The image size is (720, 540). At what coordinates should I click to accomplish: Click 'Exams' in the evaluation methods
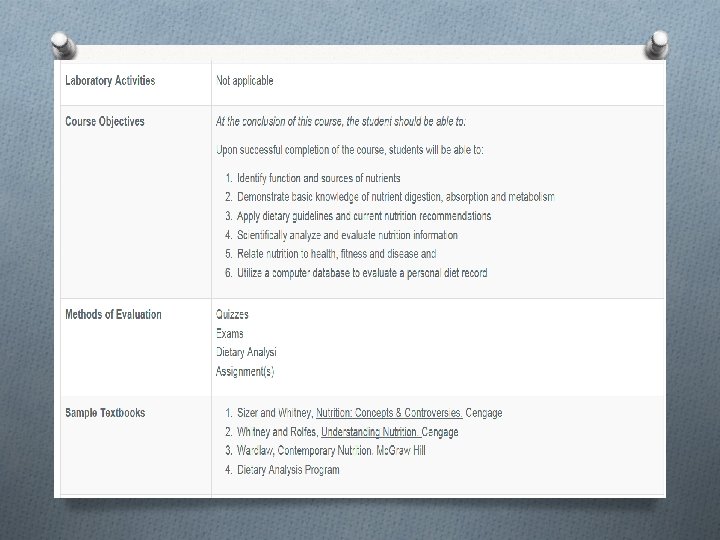click(230, 334)
